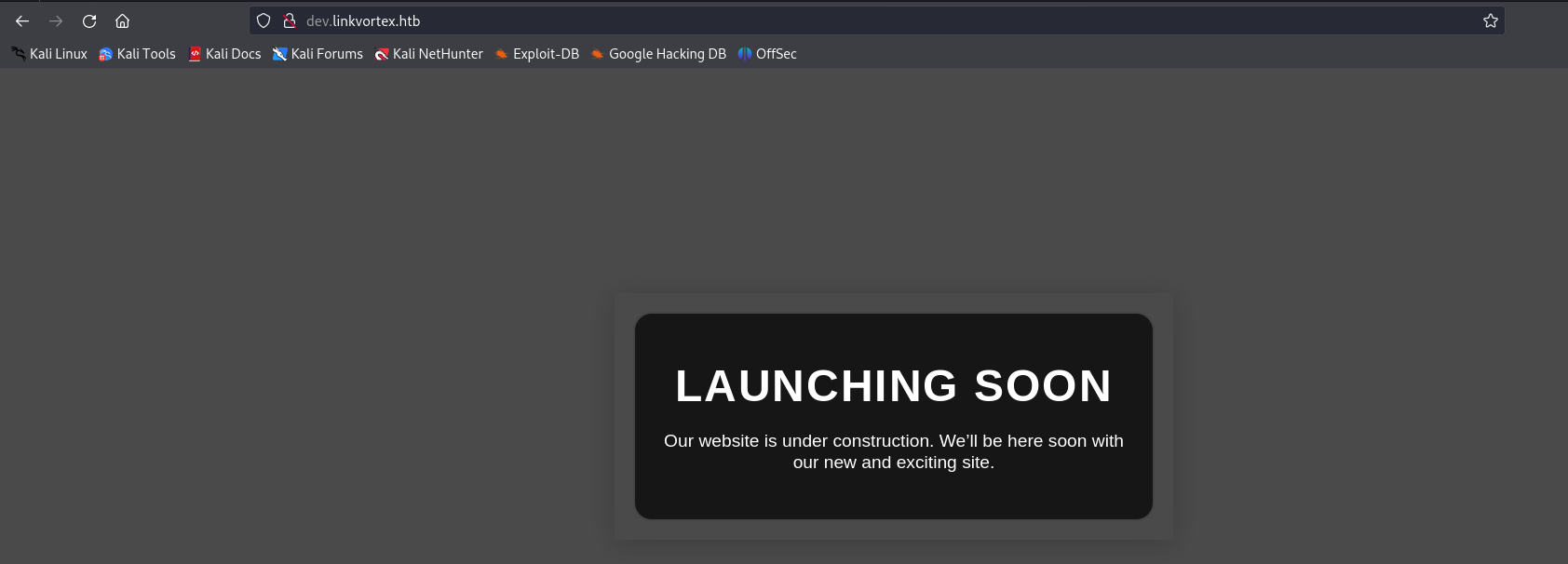This screenshot has width=1568, height=564.
Task: Open the Kali Tools bookmark
Action: point(137,54)
